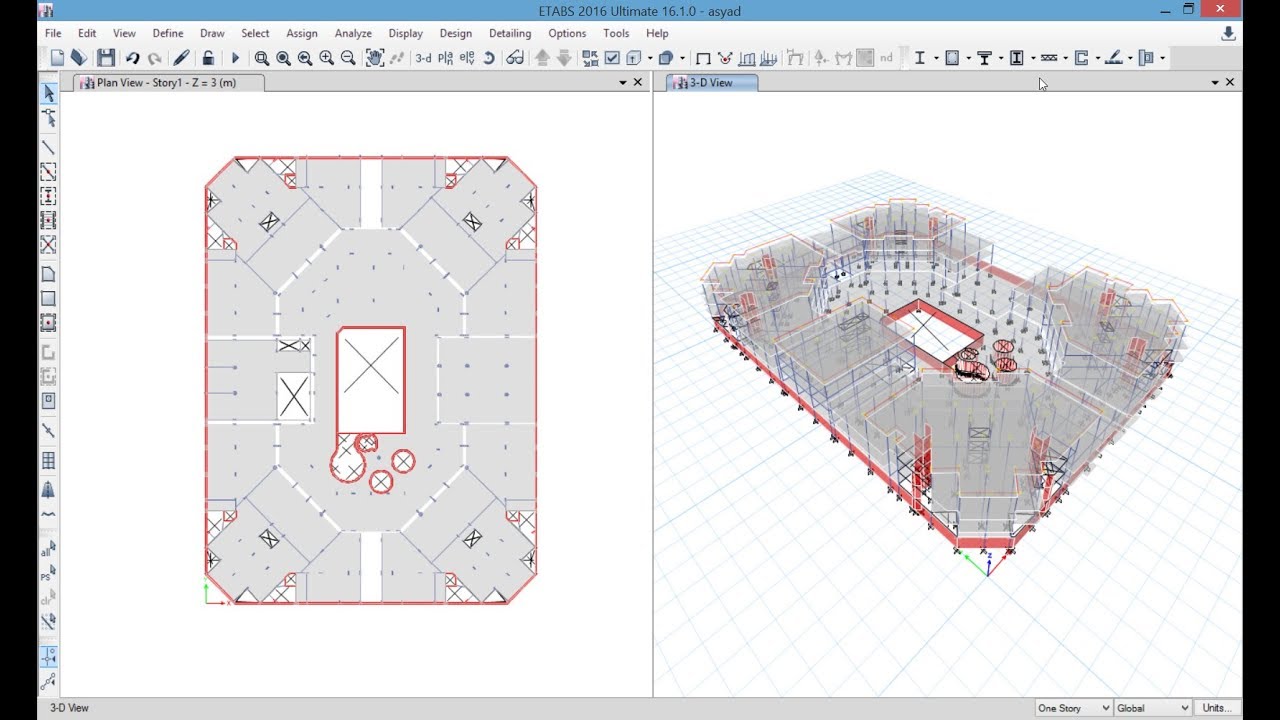The height and width of the screenshot is (720, 1280).
Task: Run analysis with the play arrow
Action: point(236,58)
